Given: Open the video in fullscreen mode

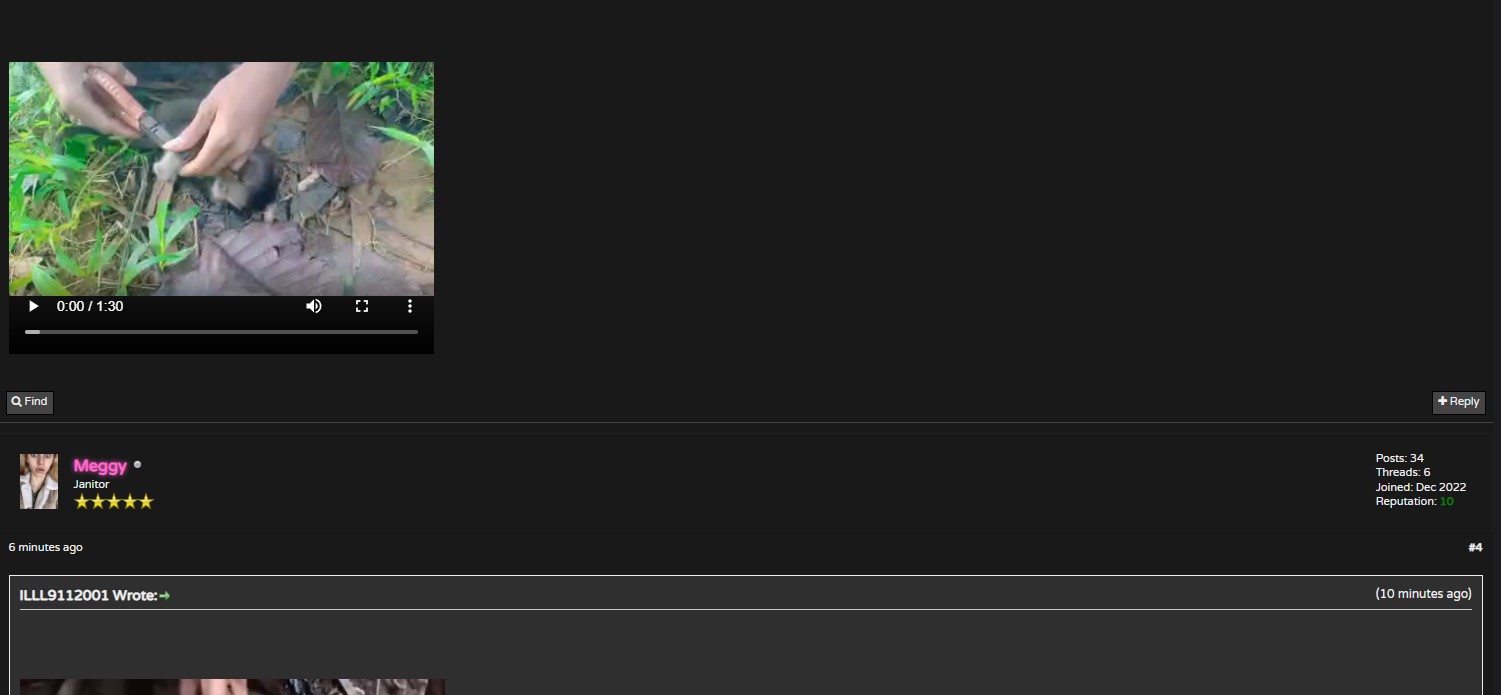Looking at the screenshot, I should tap(362, 306).
